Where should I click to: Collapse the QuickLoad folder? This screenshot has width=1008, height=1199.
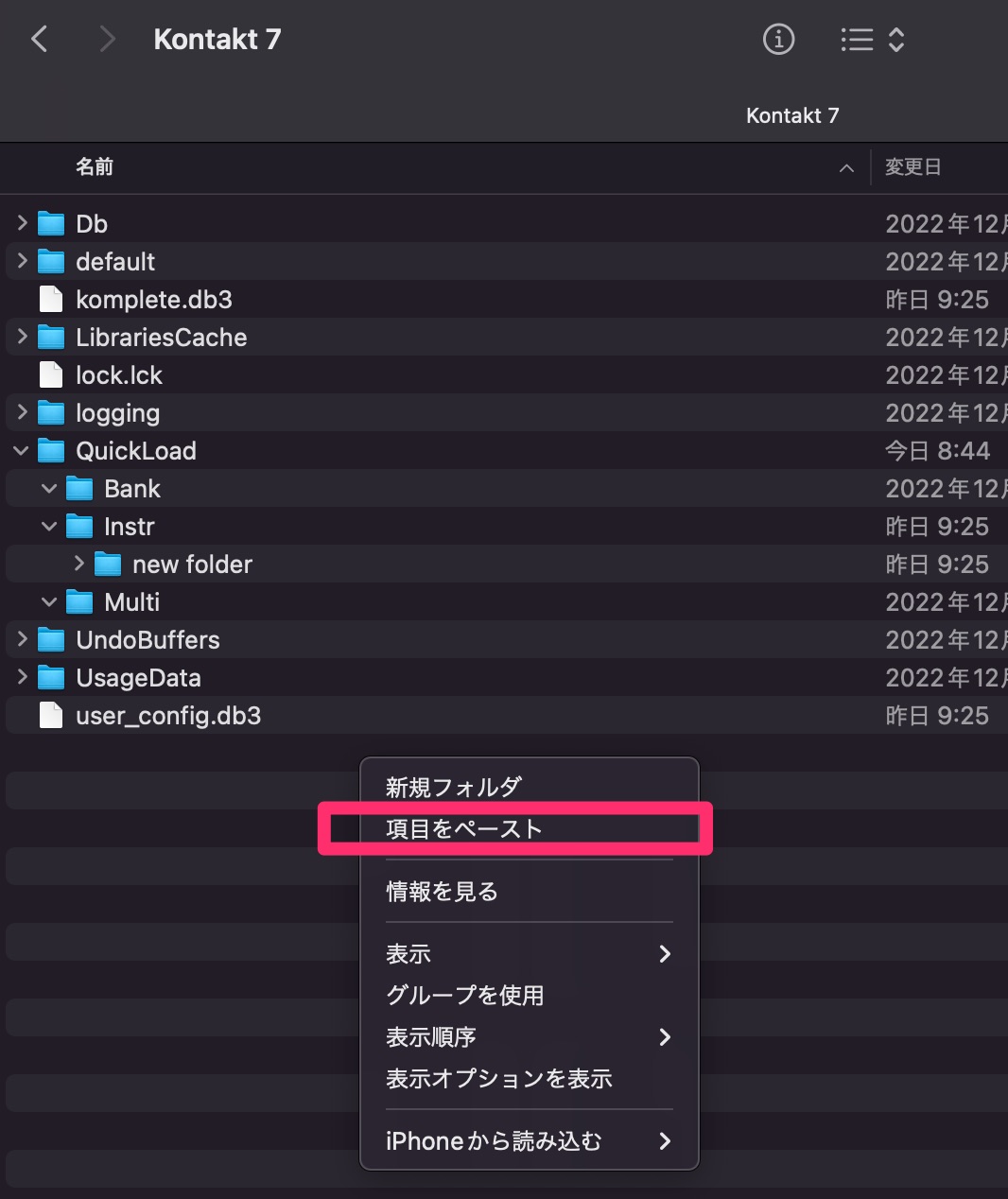tap(21, 451)
